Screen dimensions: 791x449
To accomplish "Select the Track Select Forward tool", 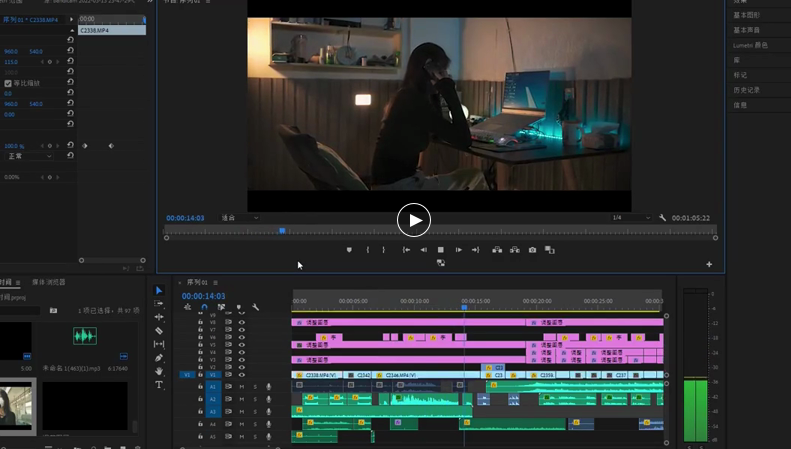I will (x=159, y=304).
